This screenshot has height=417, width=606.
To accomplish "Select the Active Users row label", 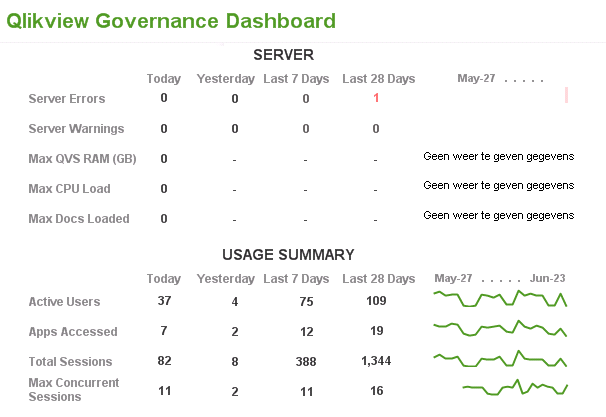I will pyautogui.click(x=64, y=301).
